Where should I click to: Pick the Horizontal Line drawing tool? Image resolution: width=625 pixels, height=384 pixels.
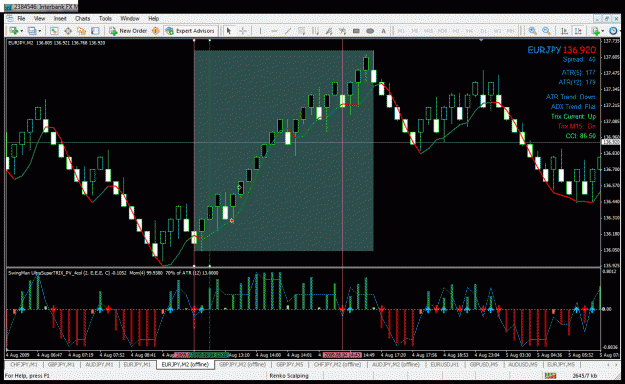pos(274,31)
